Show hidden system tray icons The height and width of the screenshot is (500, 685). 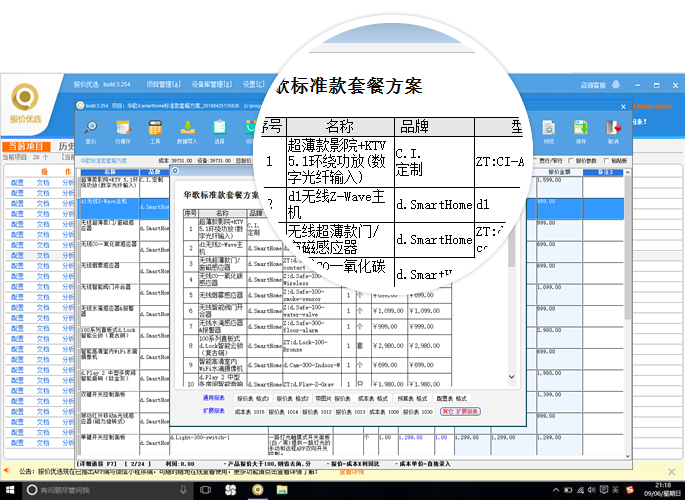point(556,490)
